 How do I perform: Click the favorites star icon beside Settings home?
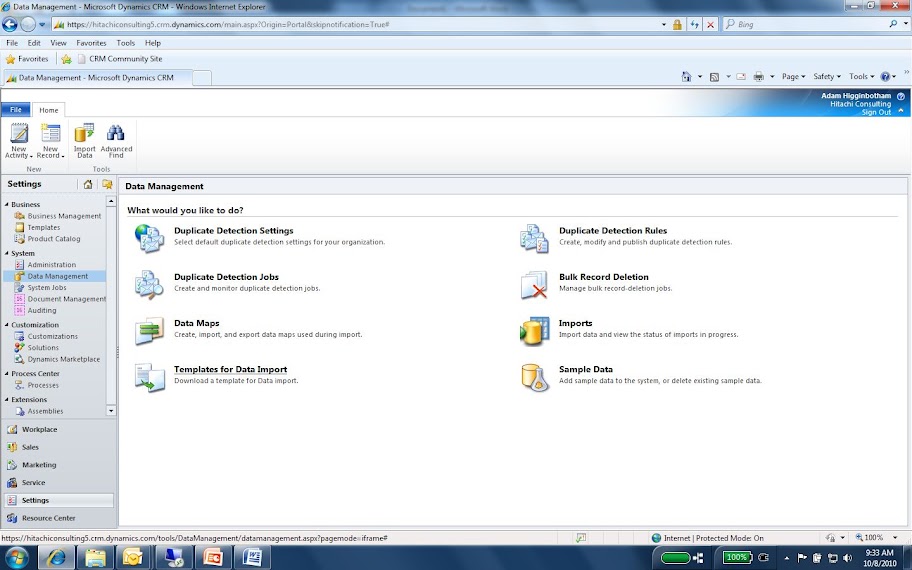107,184
